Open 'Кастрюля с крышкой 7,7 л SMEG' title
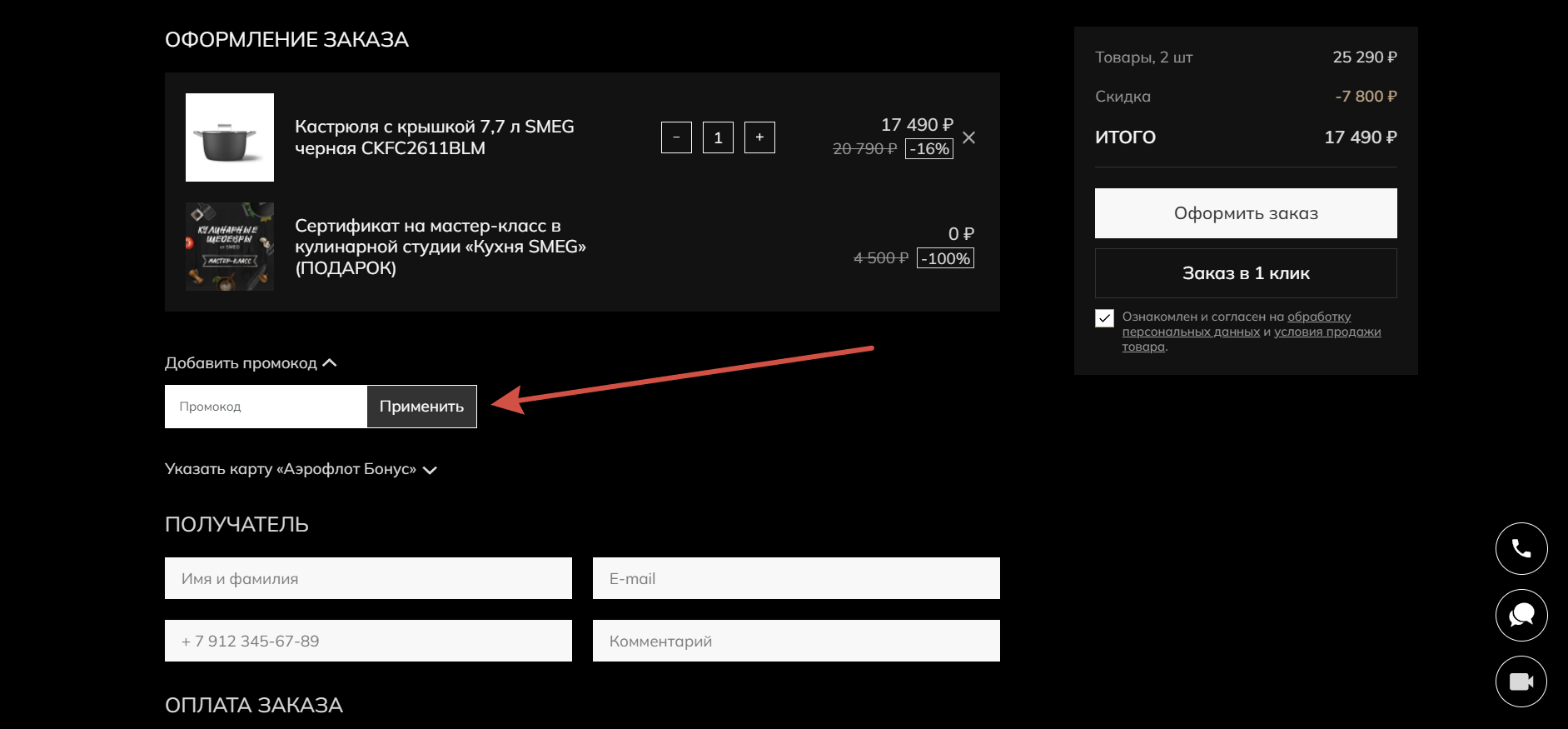This screenshot has width=1568, height=729. 435,137
